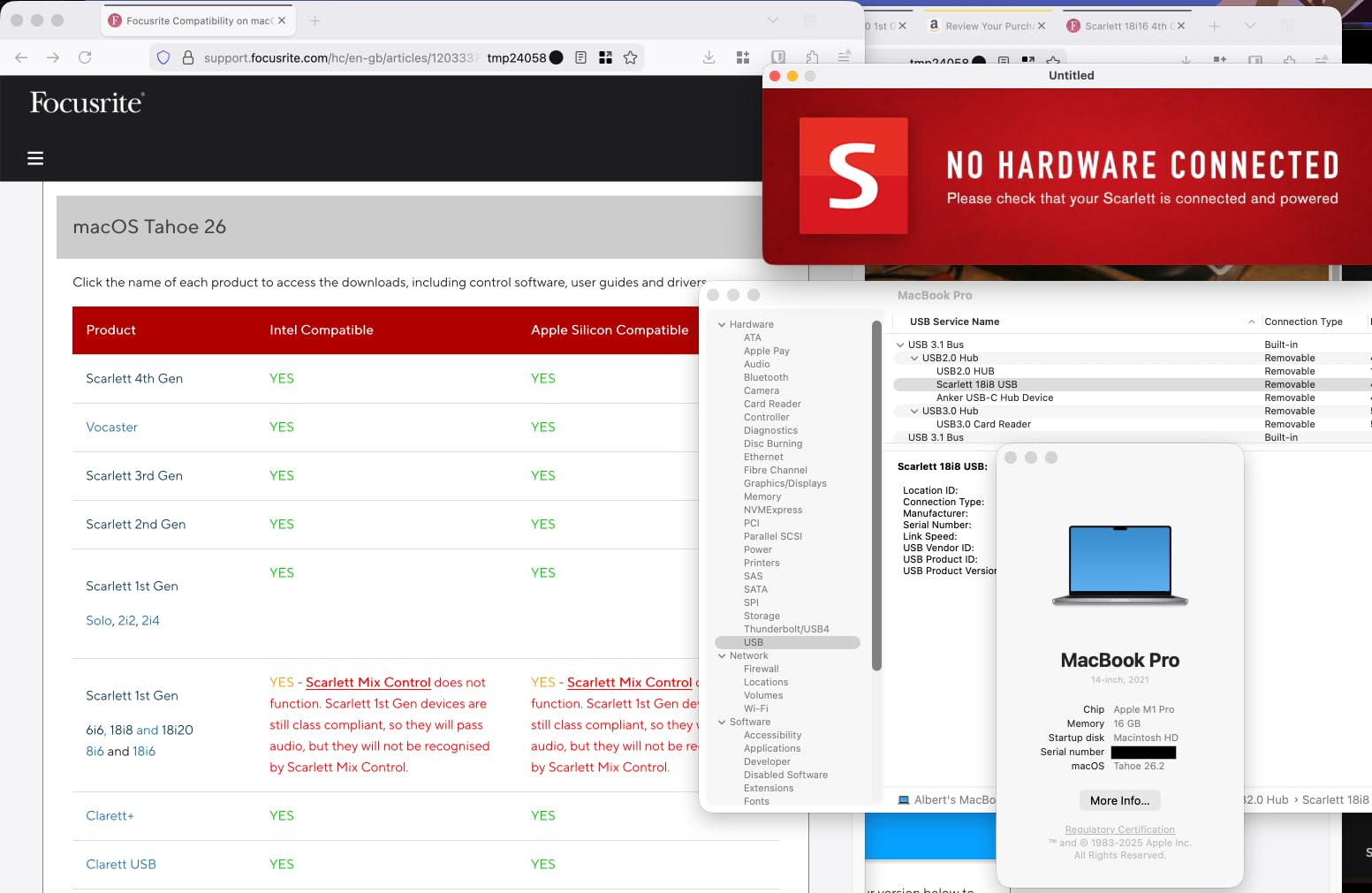
Task: Select Graphics/Displays in the sidebar
Action: pos(785,484)
